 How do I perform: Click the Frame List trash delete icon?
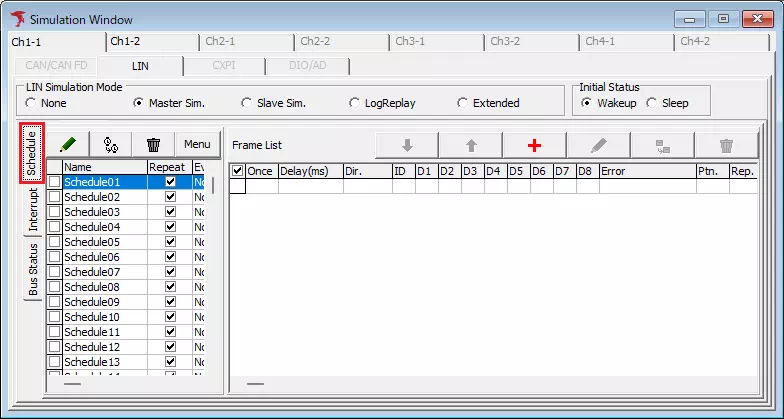pyautogui.click(x=726, y=145)
